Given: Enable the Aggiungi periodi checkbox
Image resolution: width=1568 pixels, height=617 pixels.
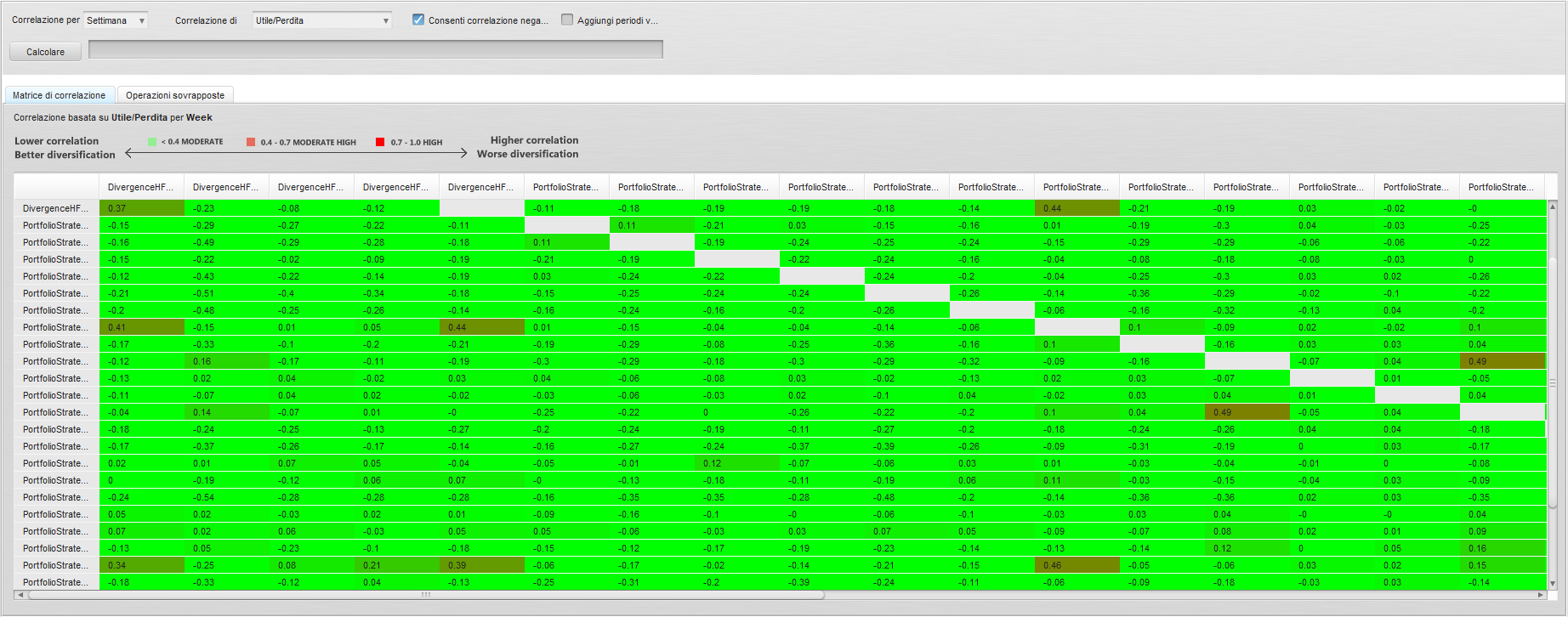Looking at the screenshot, I should 567,20.
